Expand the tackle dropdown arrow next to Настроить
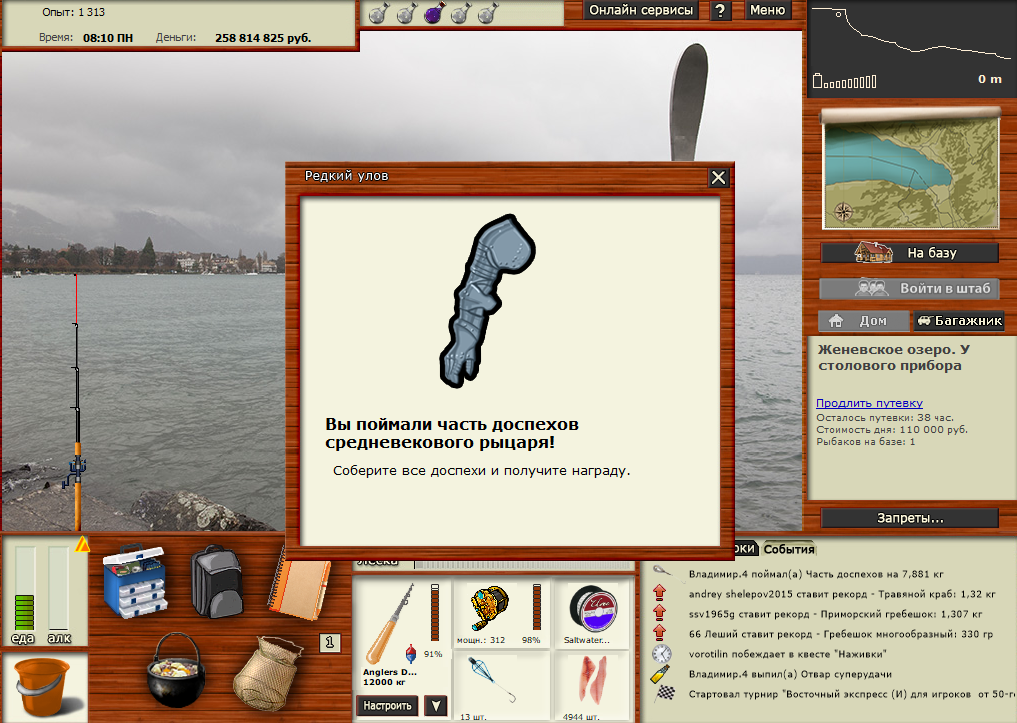Viewport: 1017px width, 723px height. pyautogui.click(x=436, y=705)
